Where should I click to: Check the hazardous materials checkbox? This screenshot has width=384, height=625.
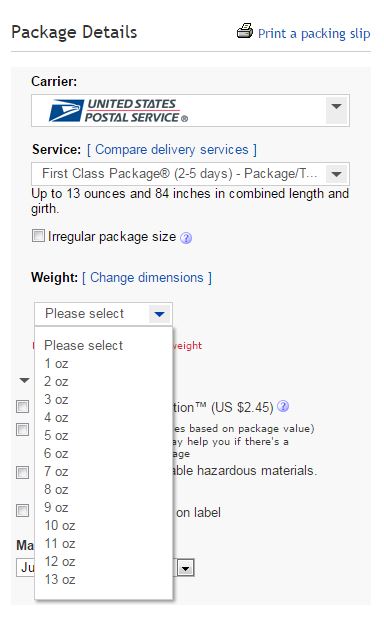pos(22,472)
